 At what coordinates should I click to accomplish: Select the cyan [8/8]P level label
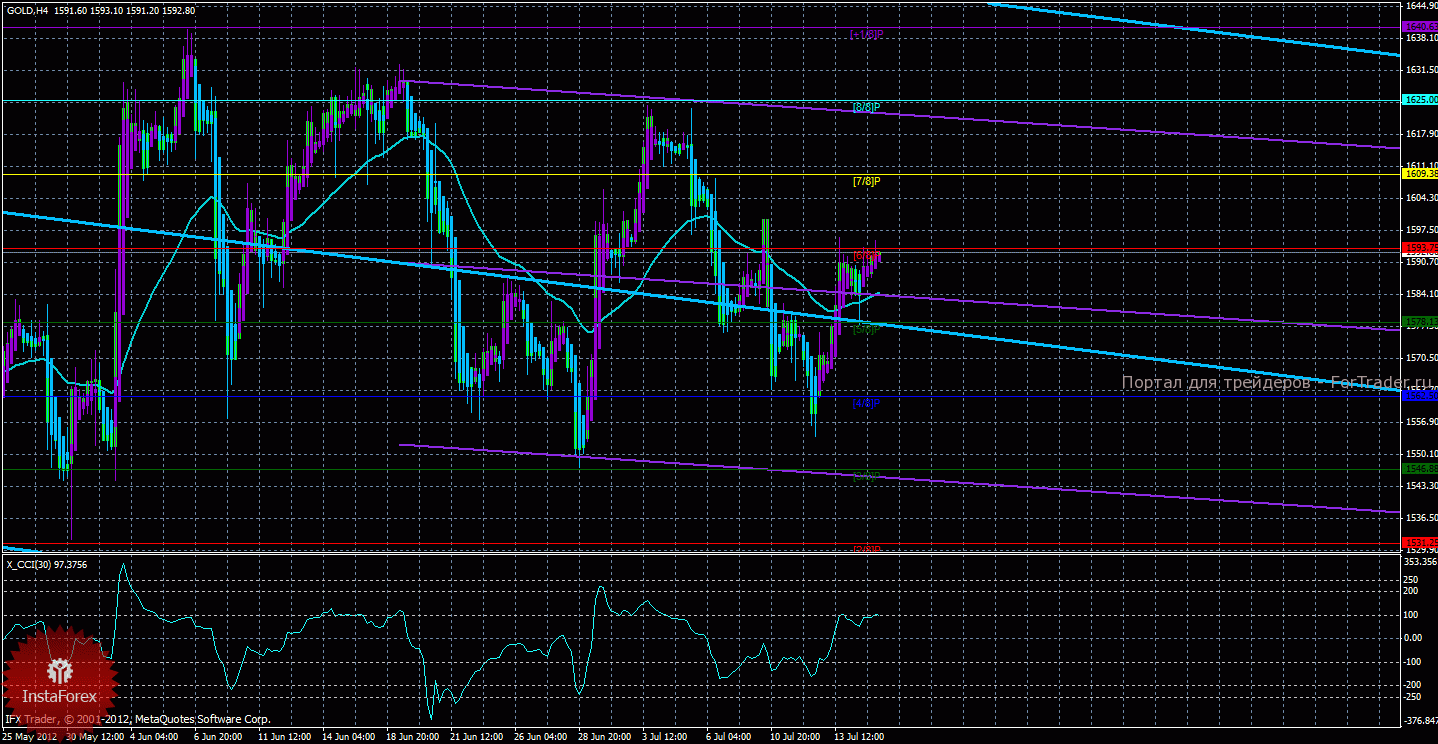866,107
